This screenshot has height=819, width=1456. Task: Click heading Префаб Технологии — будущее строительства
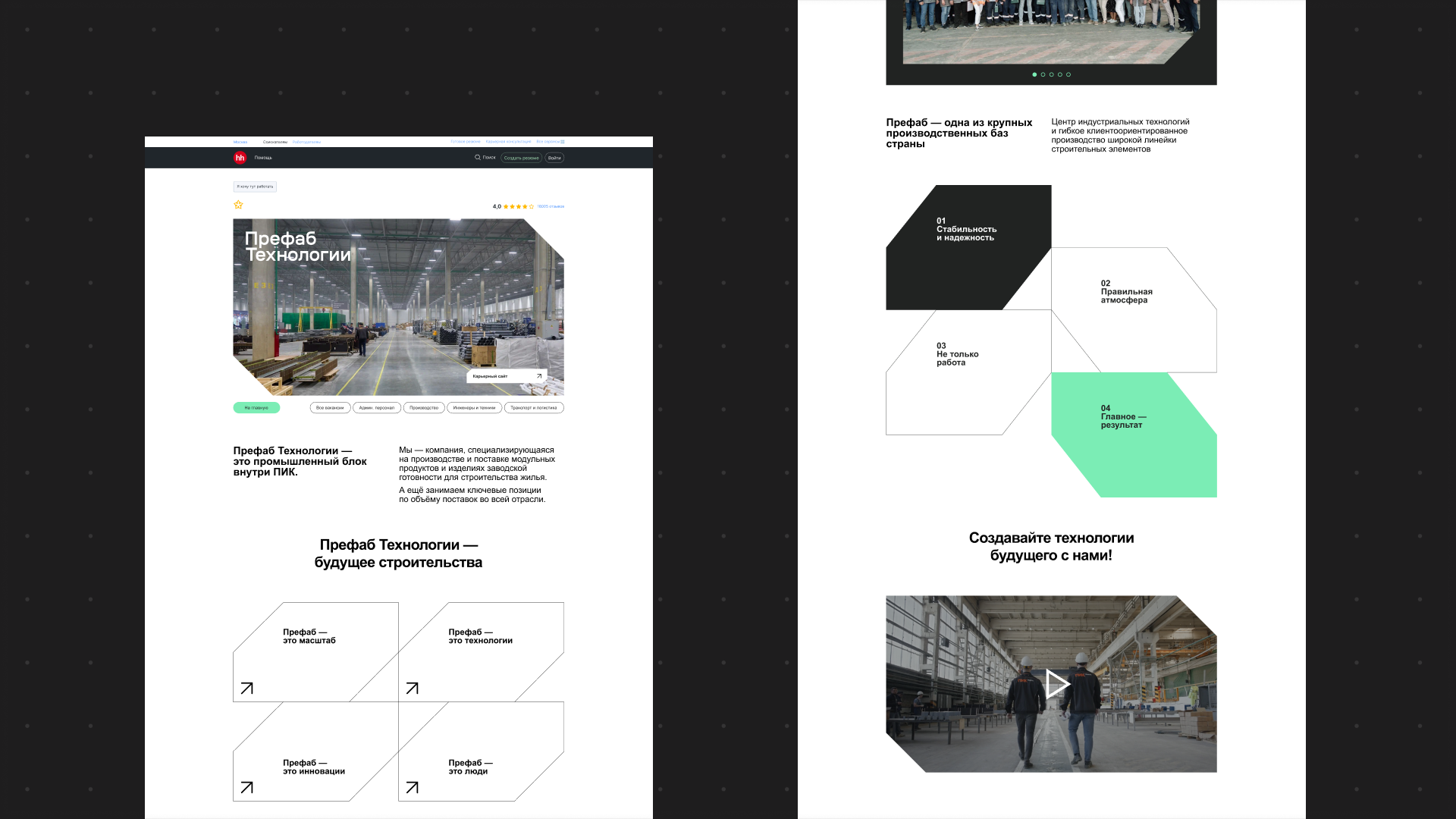[x=398, y=554]
